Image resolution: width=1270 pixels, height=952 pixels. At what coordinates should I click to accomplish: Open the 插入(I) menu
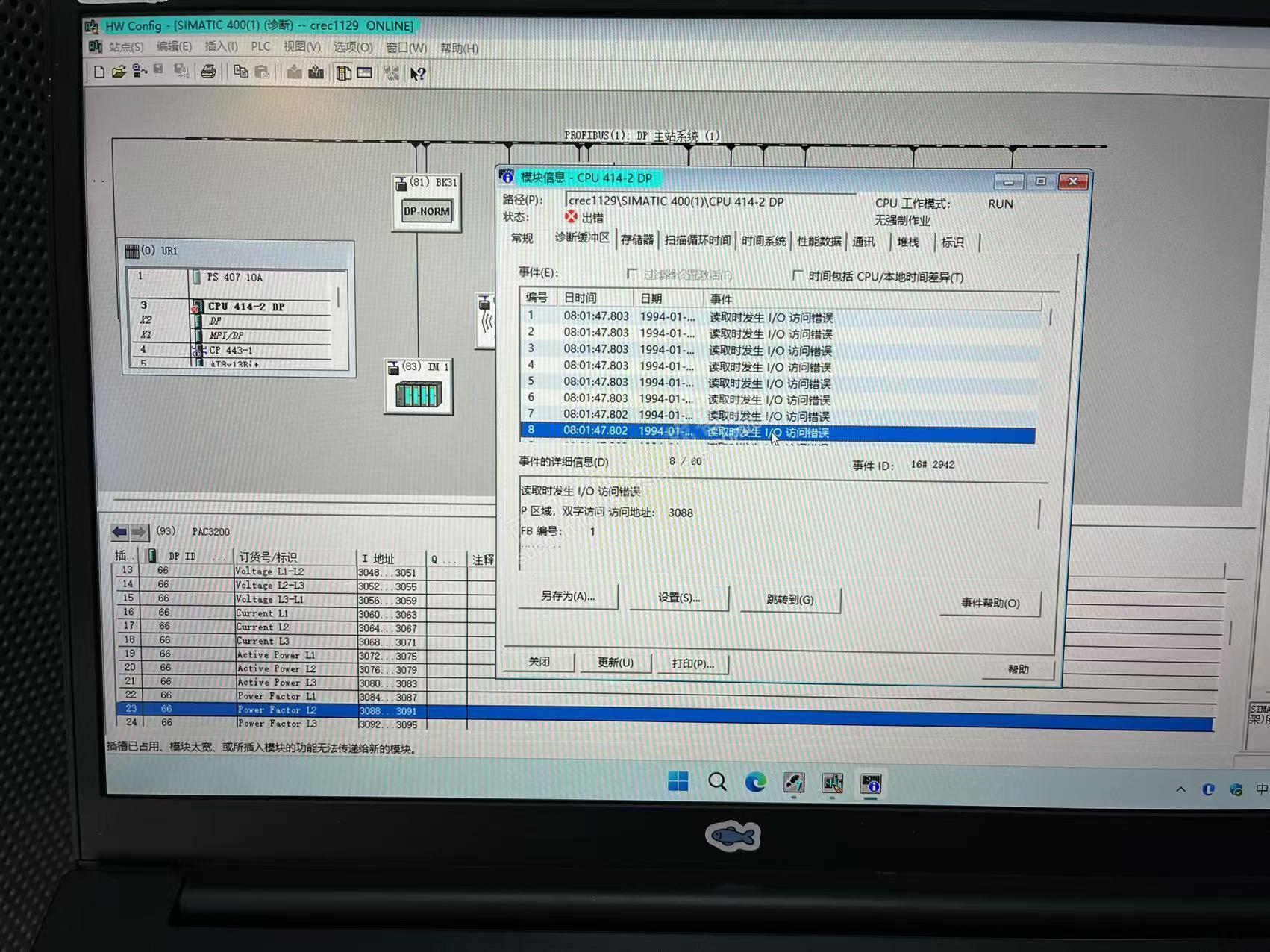[221, 47]
